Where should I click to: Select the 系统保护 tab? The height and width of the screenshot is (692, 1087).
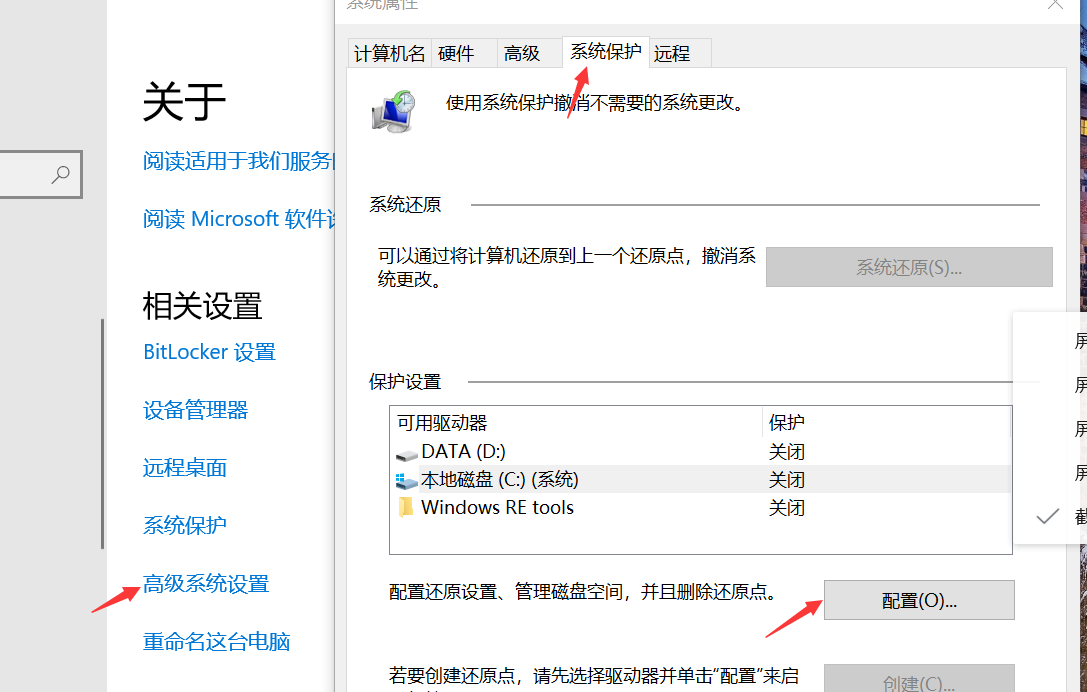(x=605, y=51)
